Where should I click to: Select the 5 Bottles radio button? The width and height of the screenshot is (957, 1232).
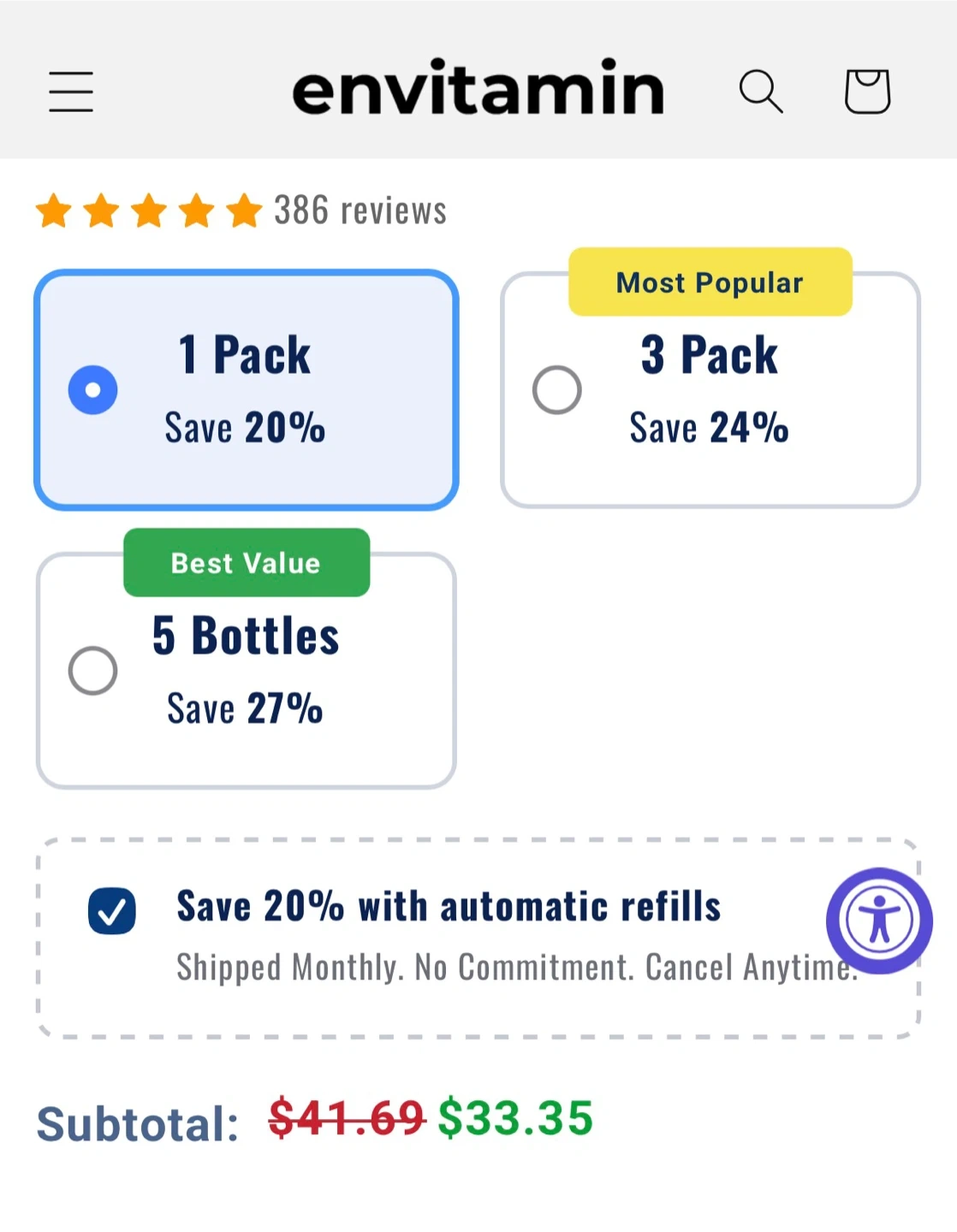93,671
